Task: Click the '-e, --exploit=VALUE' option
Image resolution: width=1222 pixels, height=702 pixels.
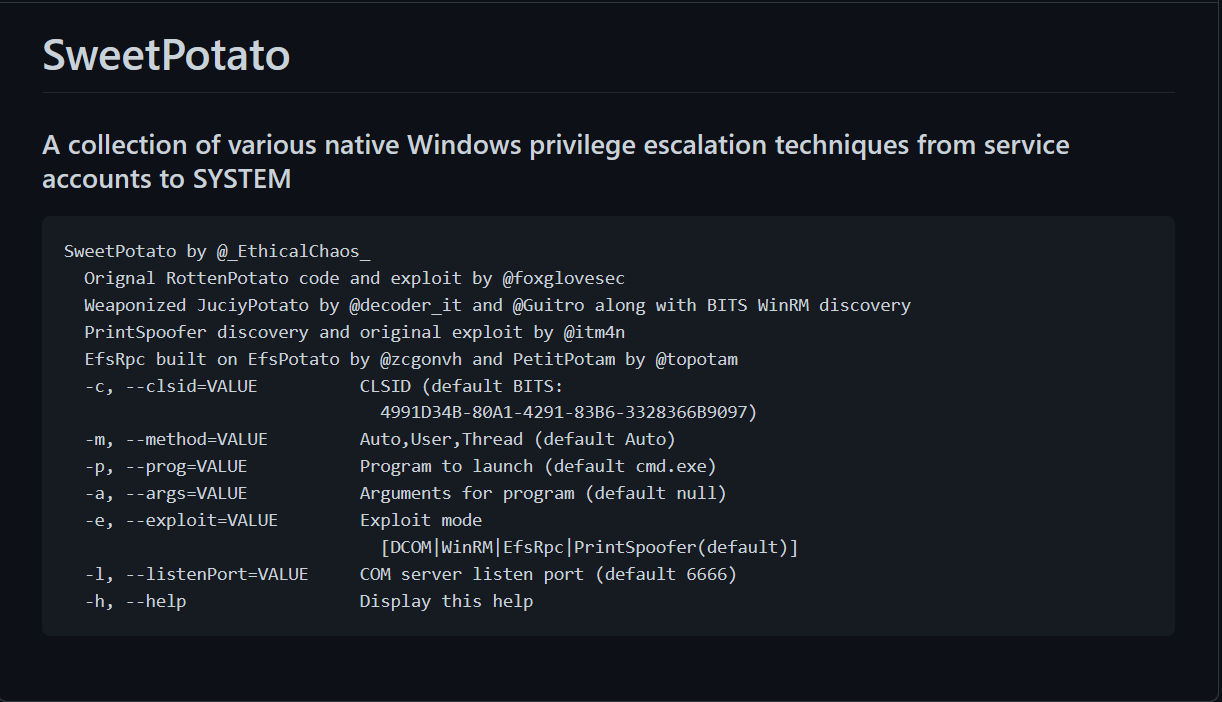Action: point(181,520)
